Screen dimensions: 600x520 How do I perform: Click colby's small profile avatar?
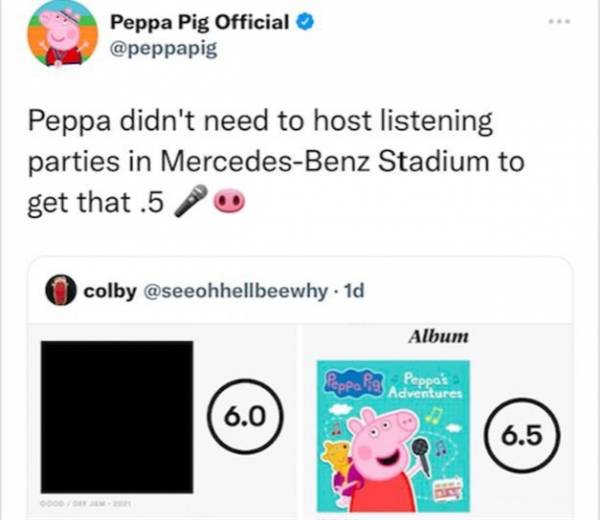coord(63,291)
